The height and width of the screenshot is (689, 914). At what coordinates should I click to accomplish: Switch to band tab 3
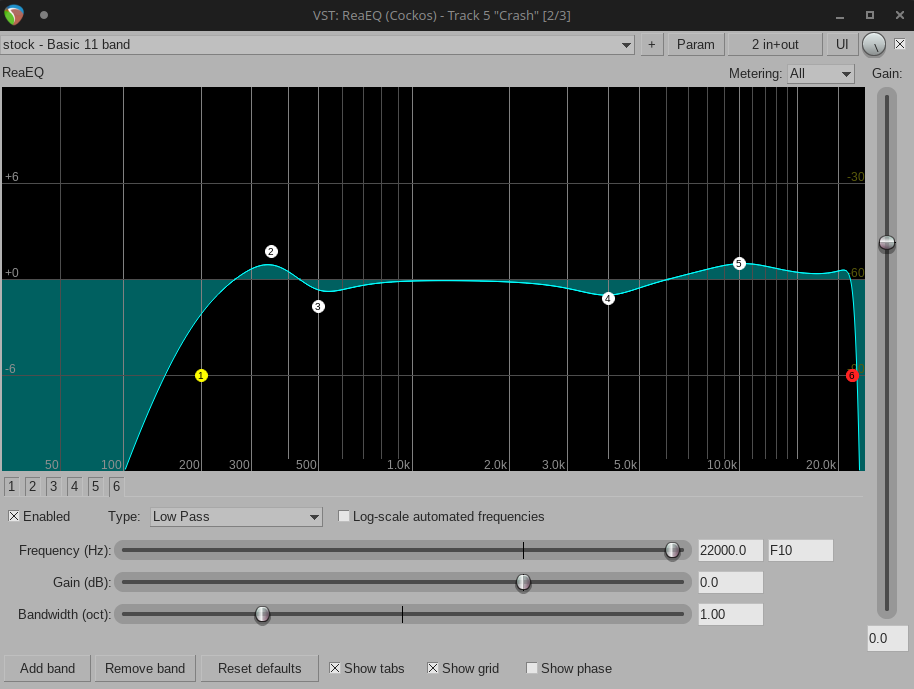[x=53, y=487]
